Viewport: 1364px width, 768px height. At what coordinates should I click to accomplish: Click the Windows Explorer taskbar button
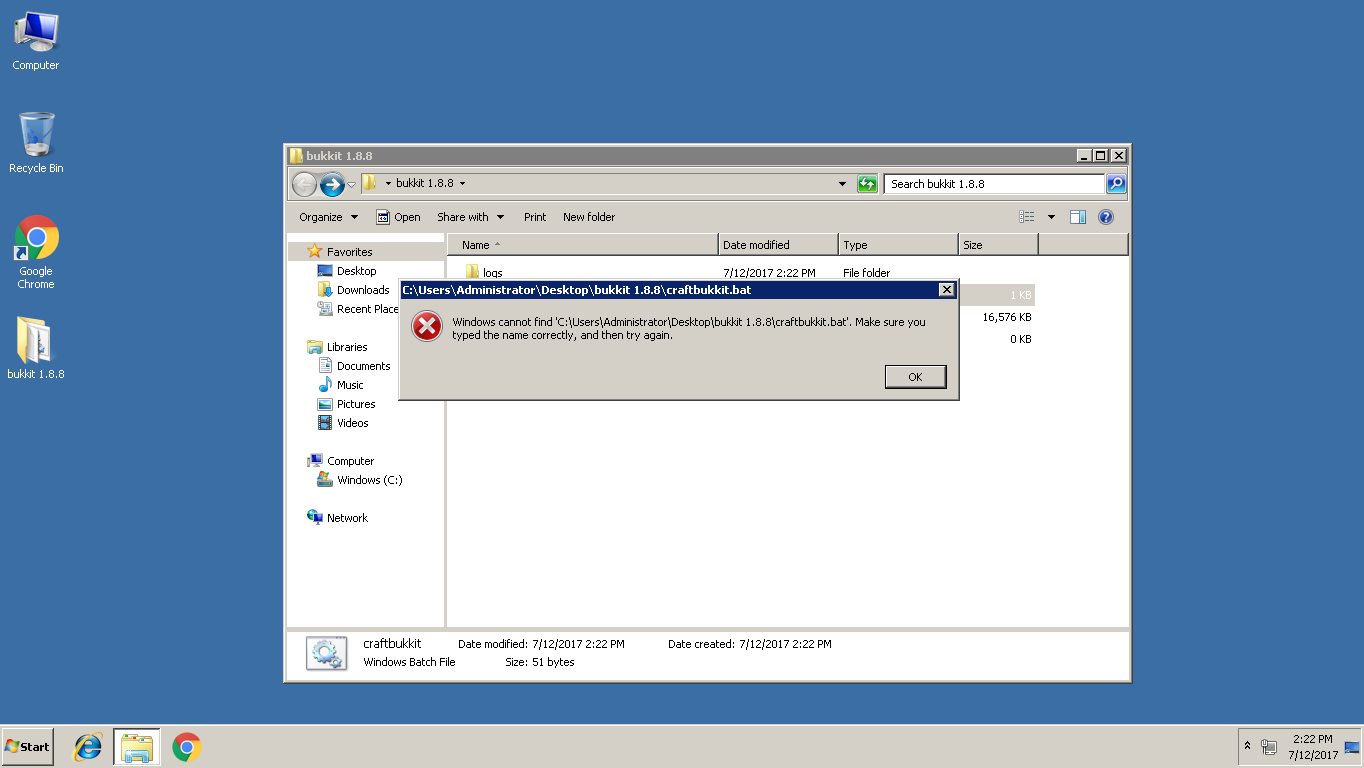137,747
